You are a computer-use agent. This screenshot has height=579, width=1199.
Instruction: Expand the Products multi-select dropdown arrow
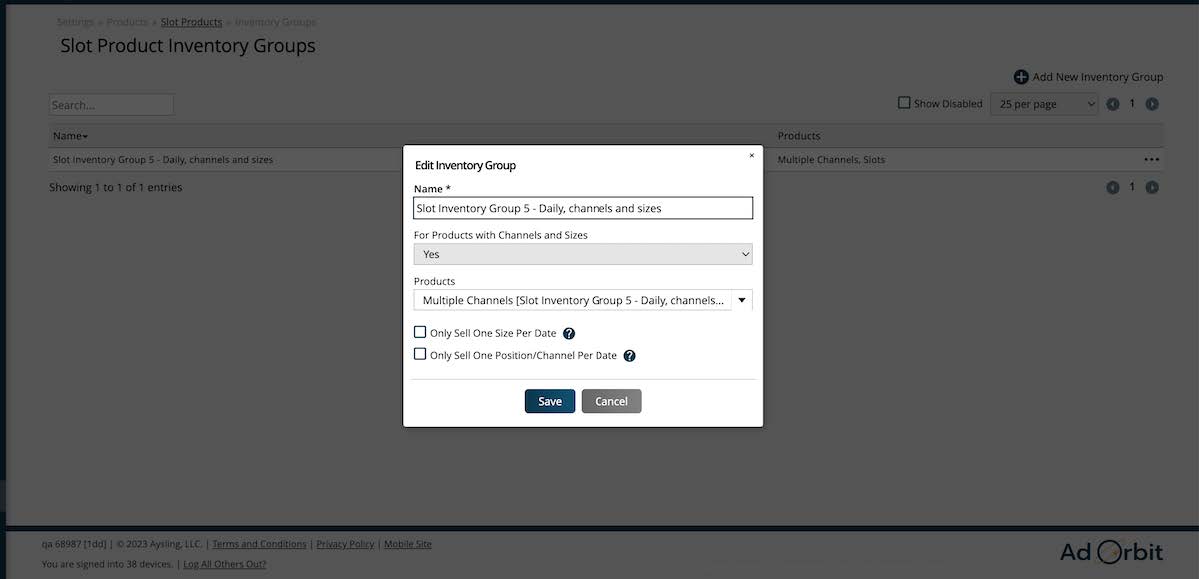pos(742,301)
